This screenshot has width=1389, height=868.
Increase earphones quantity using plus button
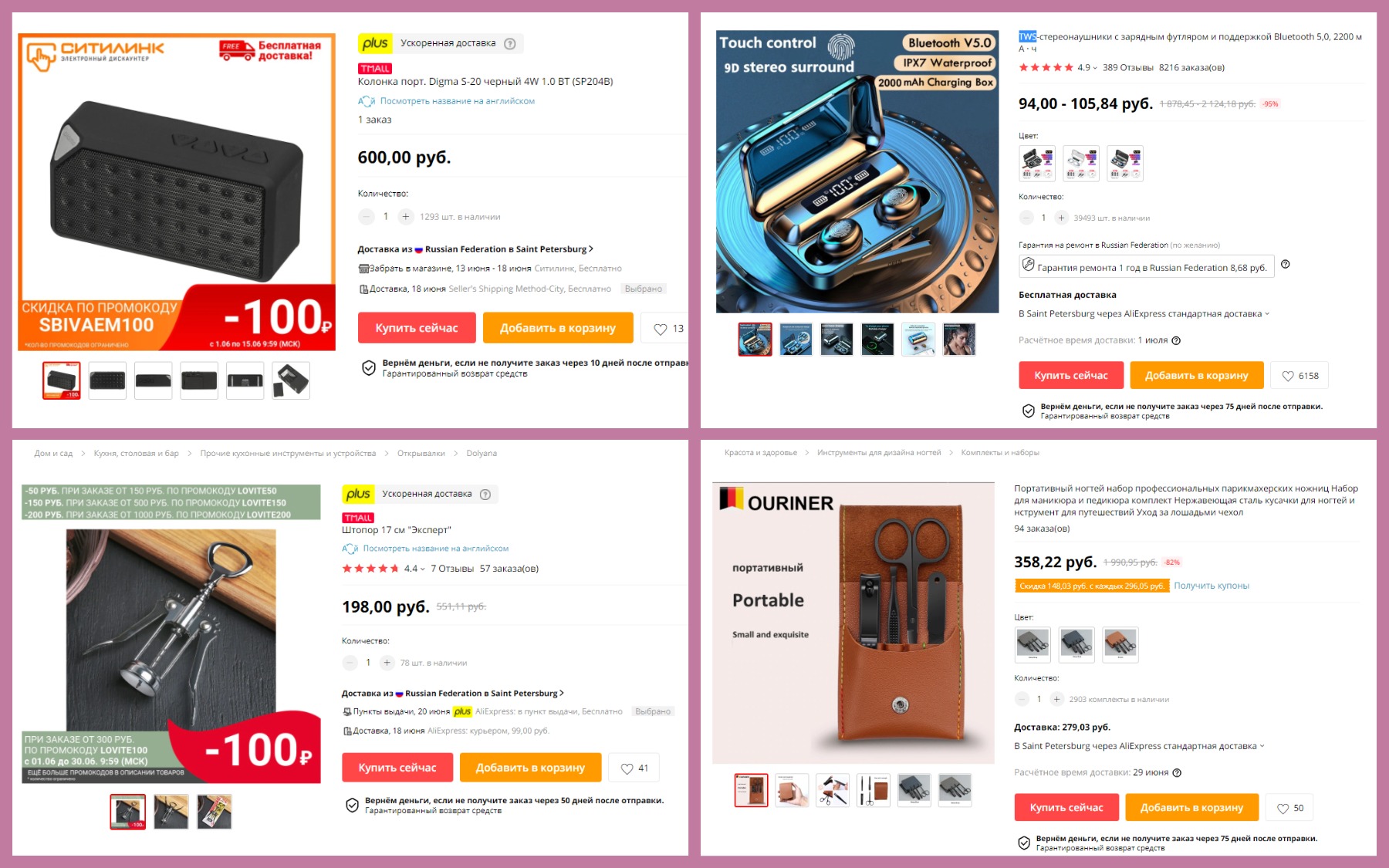(x=1062, y=218)
